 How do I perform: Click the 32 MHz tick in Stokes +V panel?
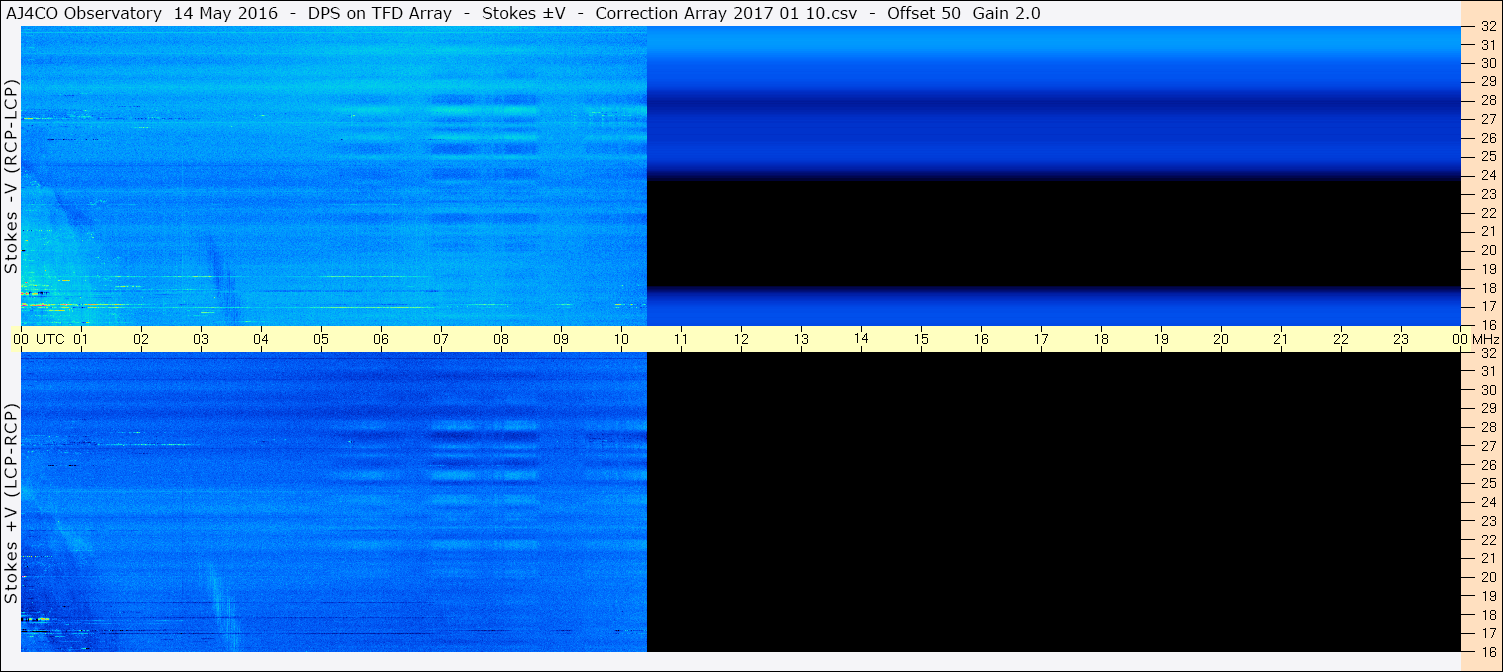click(x=1488, y=353)
